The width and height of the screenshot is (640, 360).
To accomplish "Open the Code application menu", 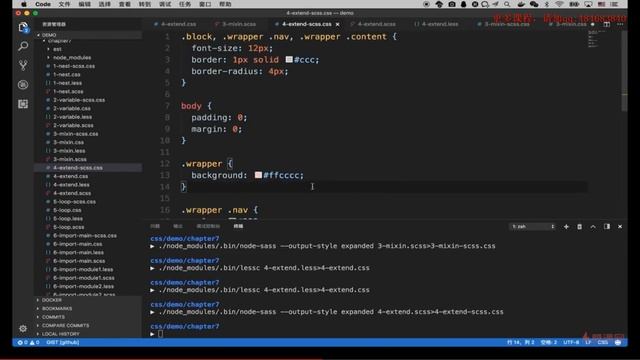I will click(x=43, y=4).
